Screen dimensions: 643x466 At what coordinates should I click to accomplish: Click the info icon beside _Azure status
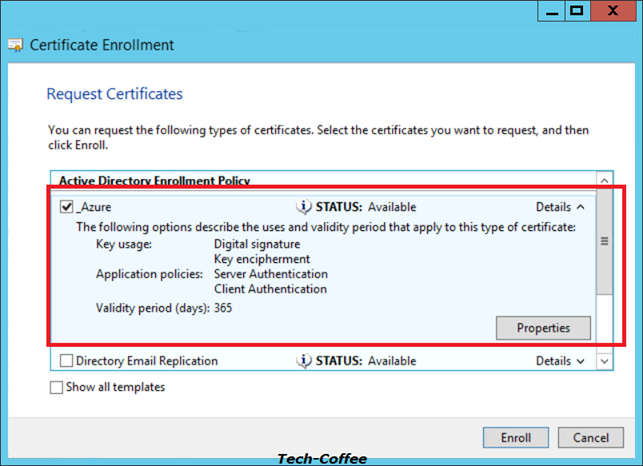(303, 207)
